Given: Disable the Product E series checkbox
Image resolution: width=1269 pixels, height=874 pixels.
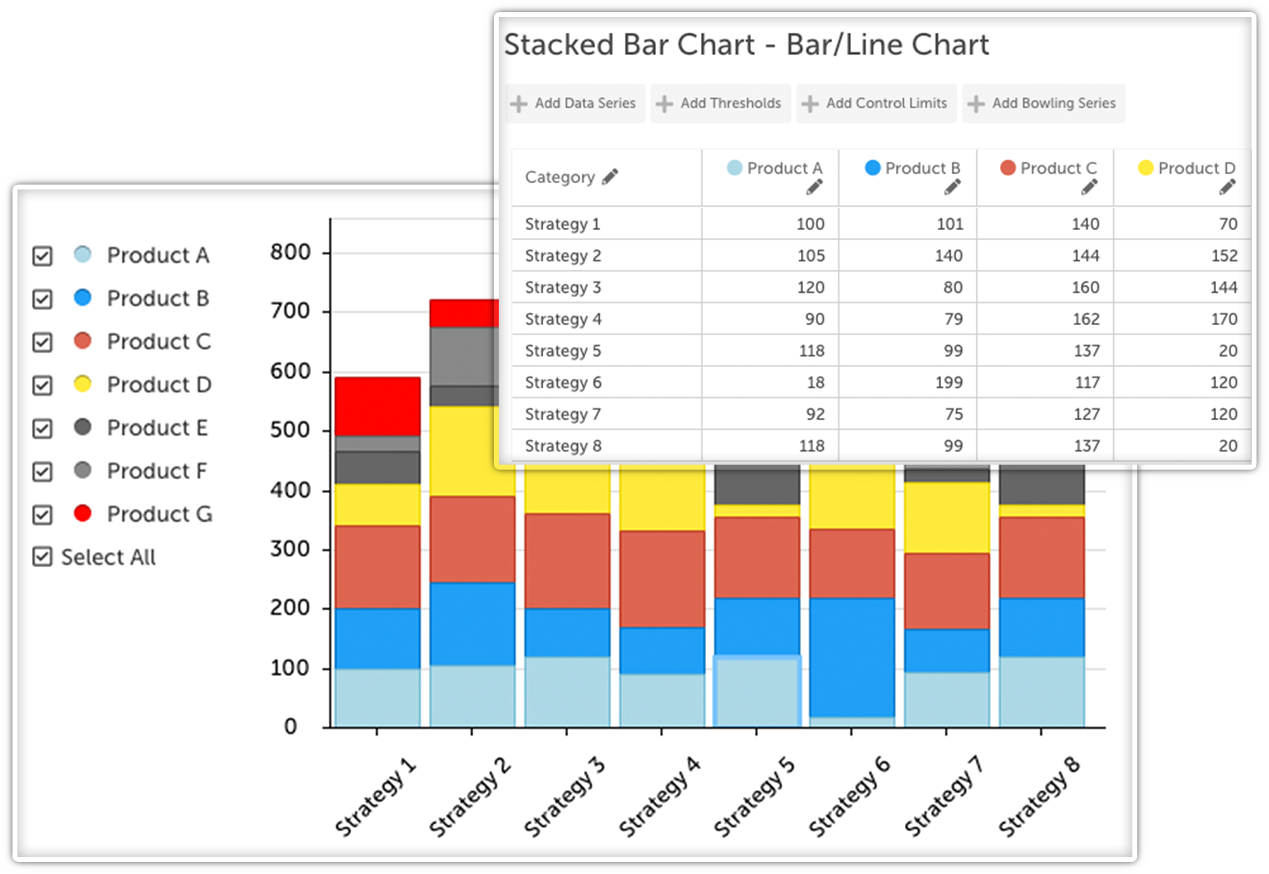Looking at the screenshot, I should tap(42, 428).
